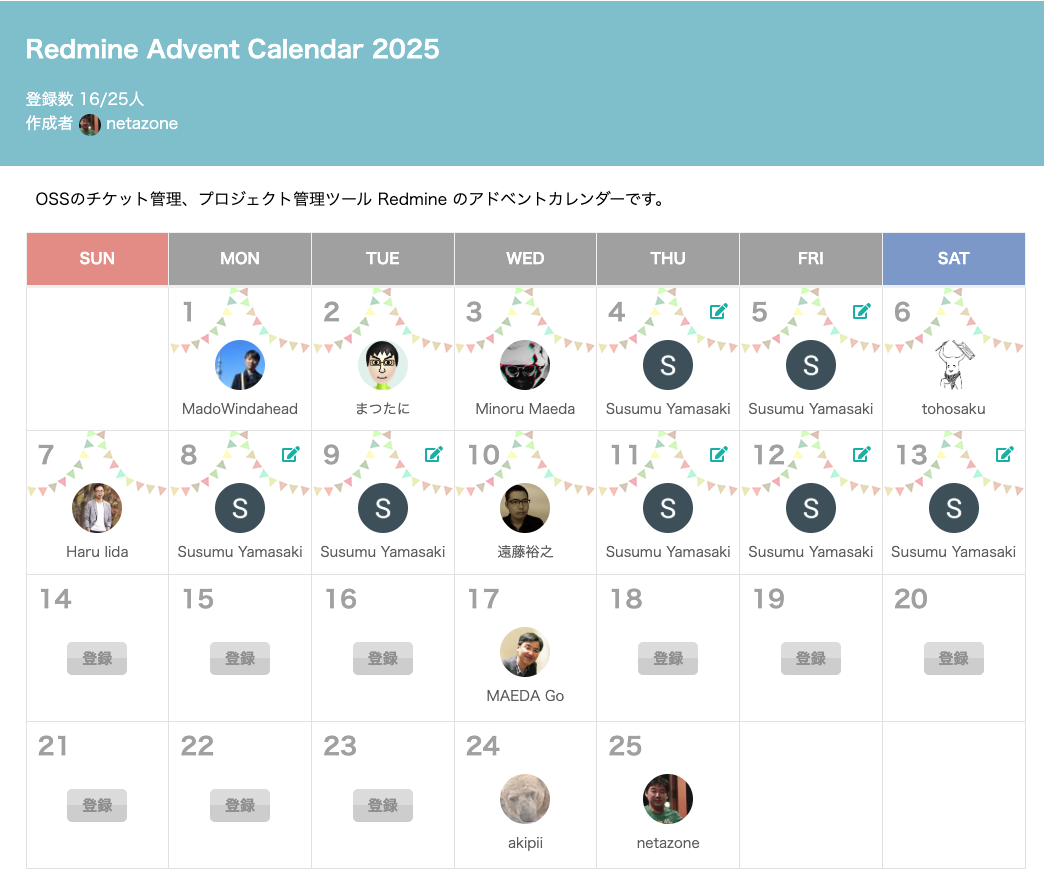
Task: Click the edit icon on day 12
Action: (862, 454)
